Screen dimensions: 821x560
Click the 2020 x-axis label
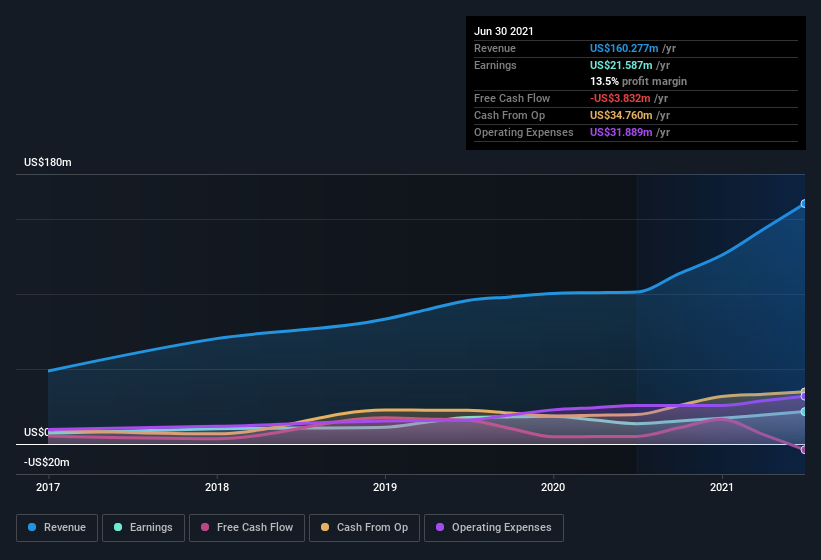[553, 487]
